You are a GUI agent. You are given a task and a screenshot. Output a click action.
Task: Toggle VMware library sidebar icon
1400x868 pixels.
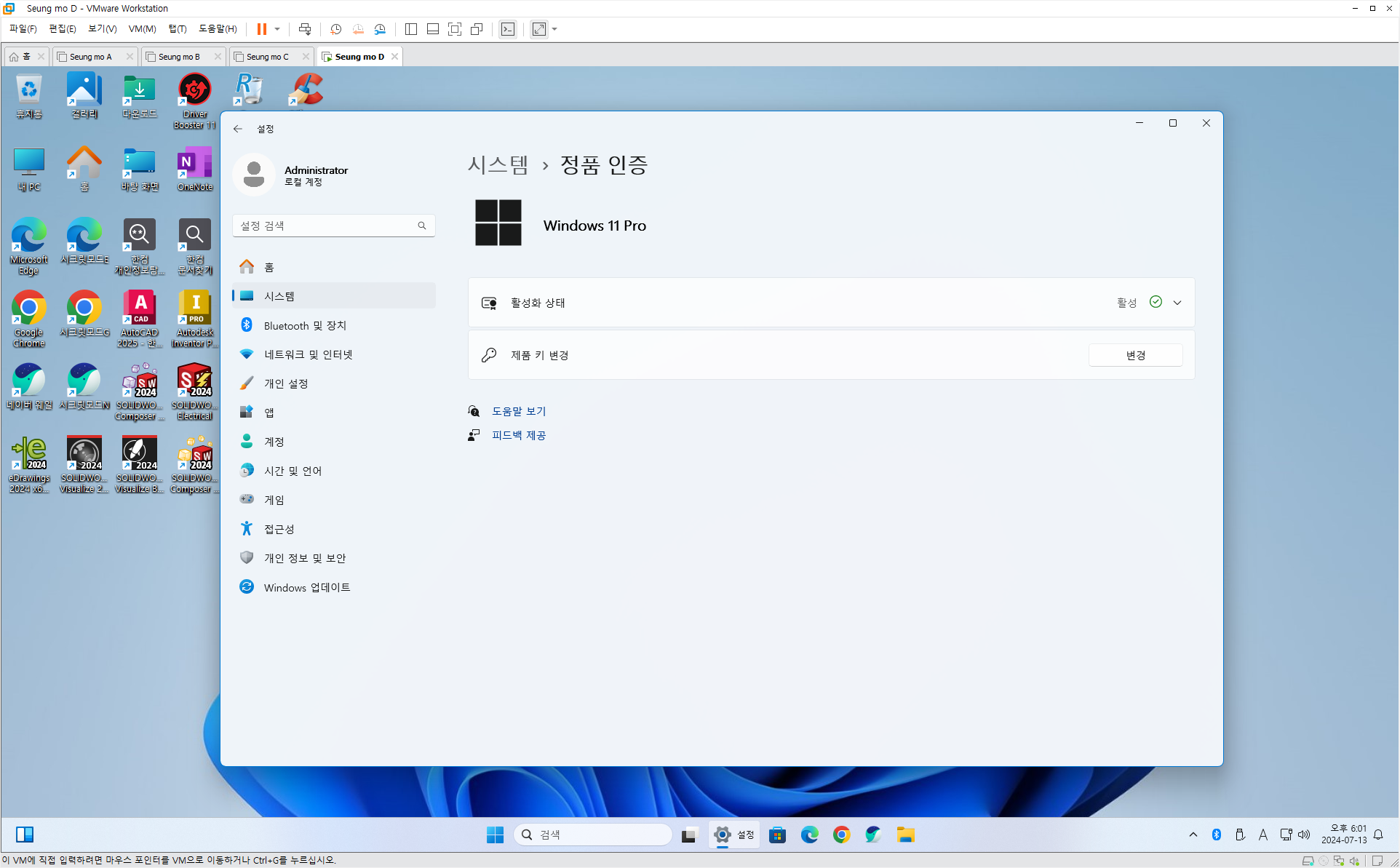411,29
